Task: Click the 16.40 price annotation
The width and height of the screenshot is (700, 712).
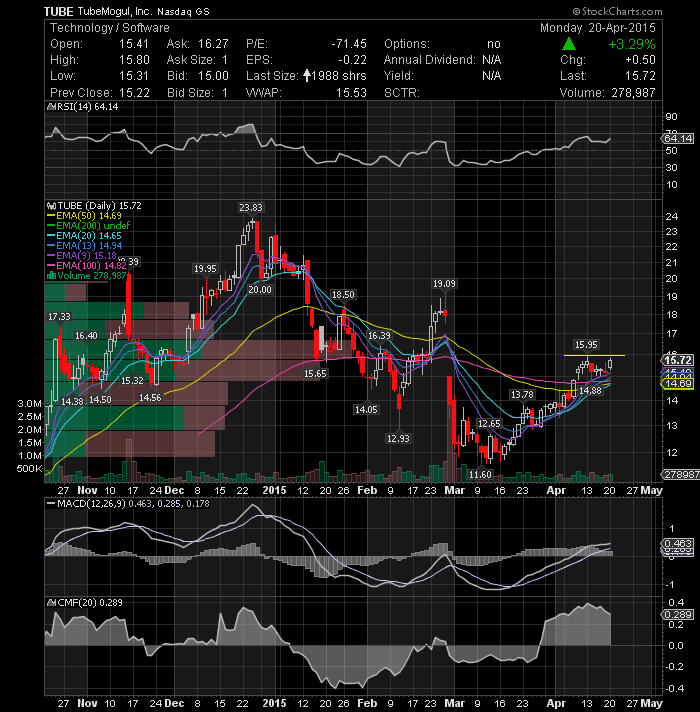Action: [x=86, y=336]
